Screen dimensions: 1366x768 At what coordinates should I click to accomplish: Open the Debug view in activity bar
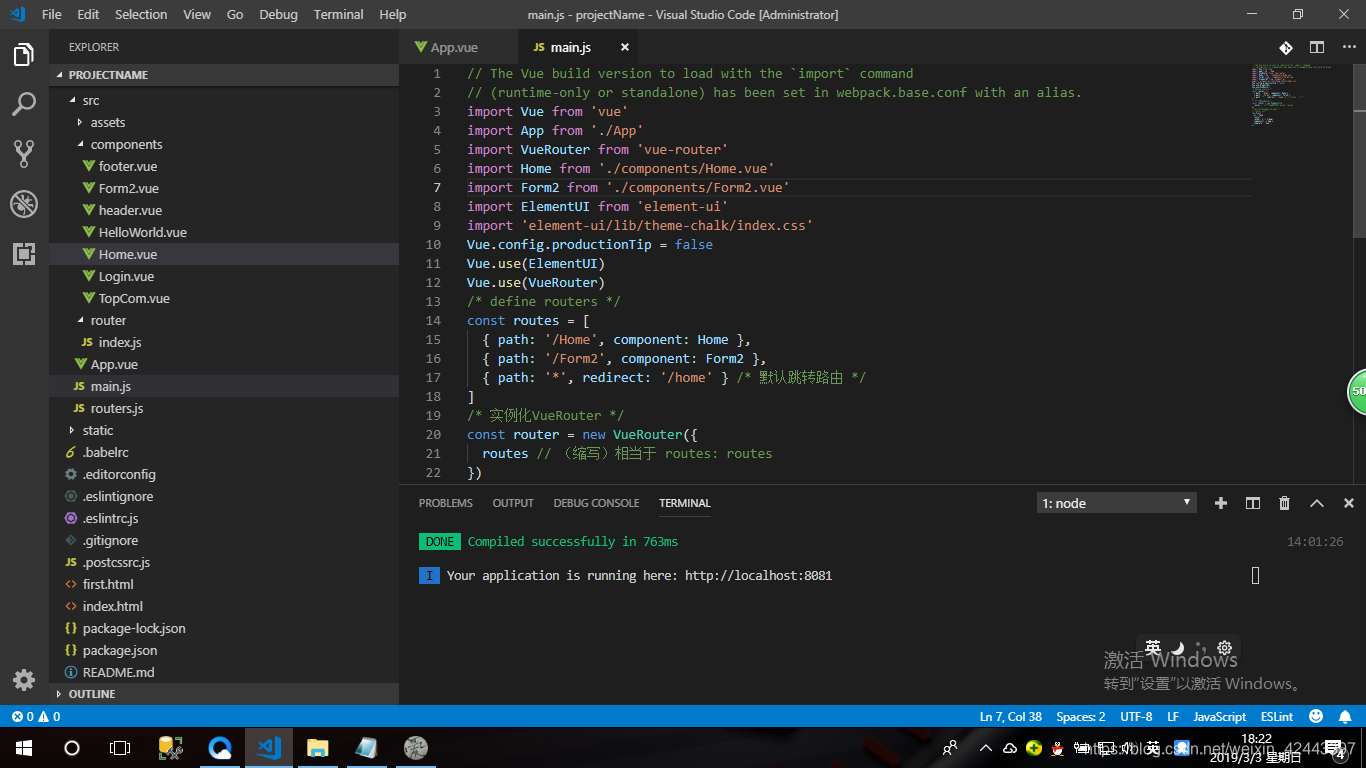pos(24,204)
